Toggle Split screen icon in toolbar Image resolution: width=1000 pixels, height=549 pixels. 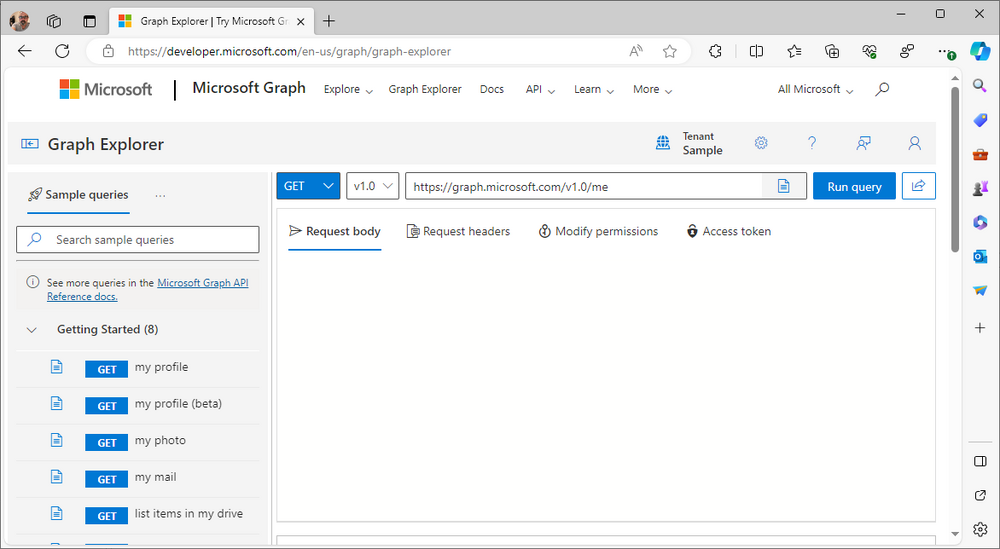(x=756, y=51)
